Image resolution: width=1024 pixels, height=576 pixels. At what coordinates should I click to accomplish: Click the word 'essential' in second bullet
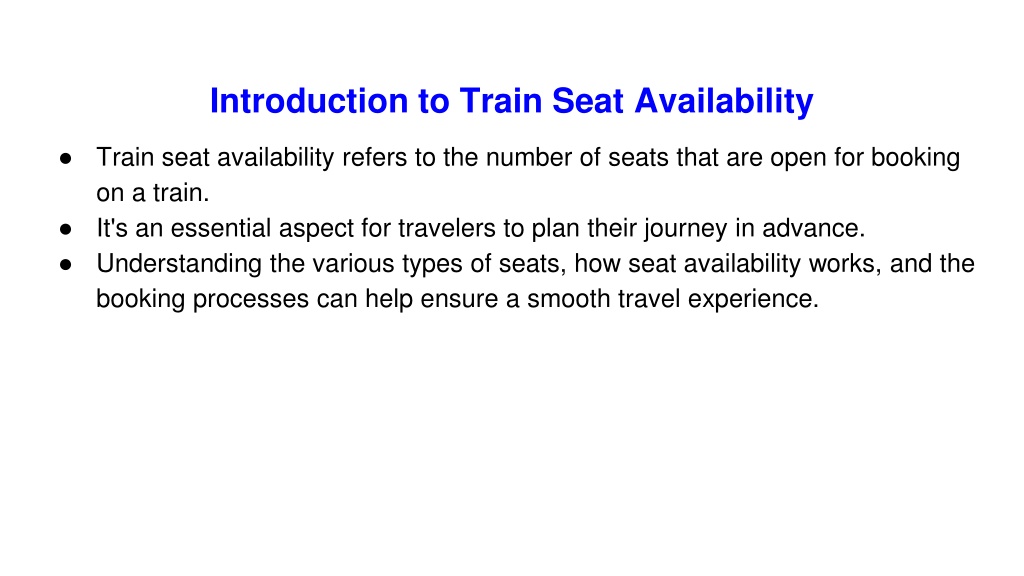(220, 228)
